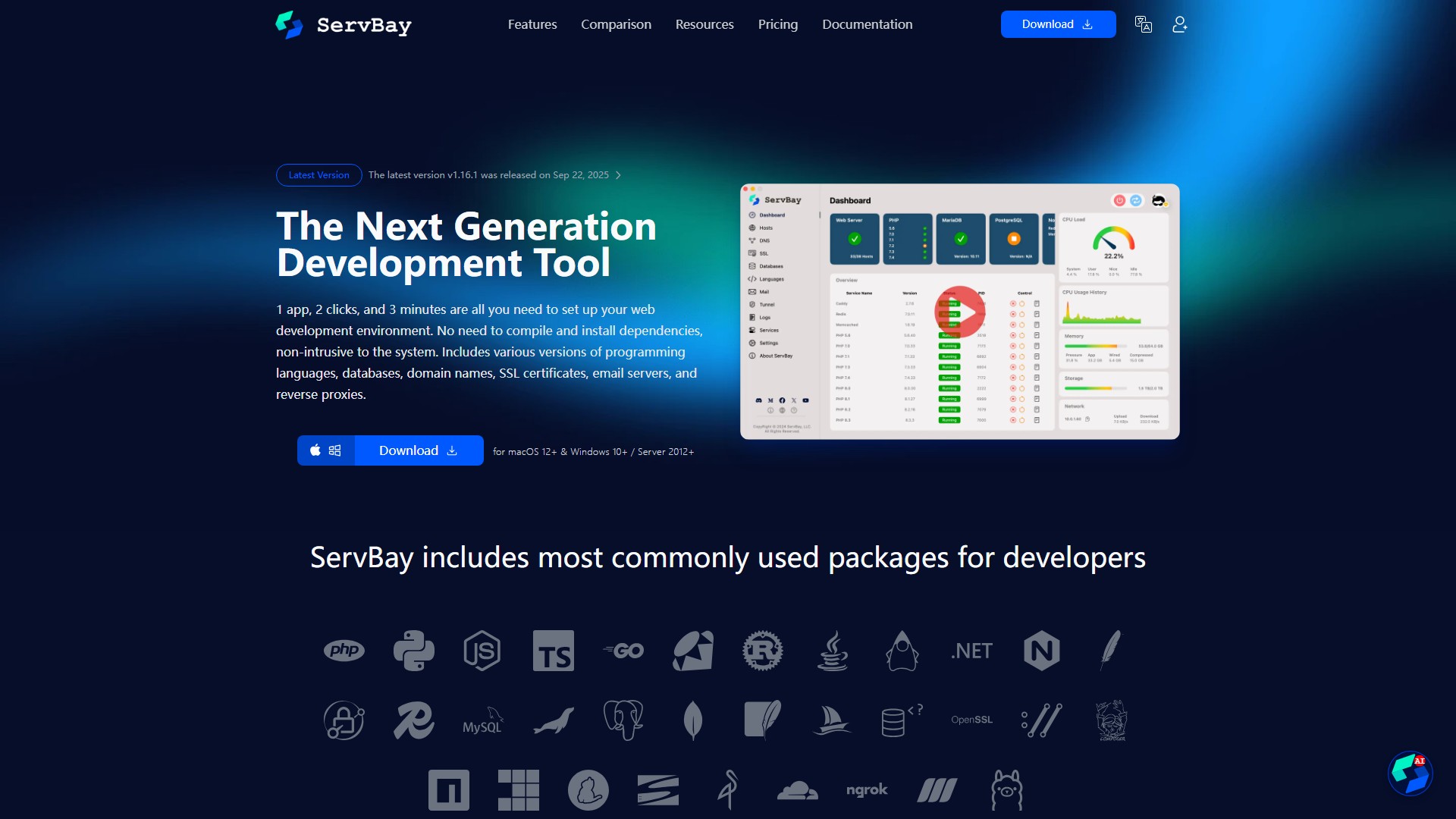
Task: Click the .NET package logo
Action: pyautogui.click(x=971, y=651)
